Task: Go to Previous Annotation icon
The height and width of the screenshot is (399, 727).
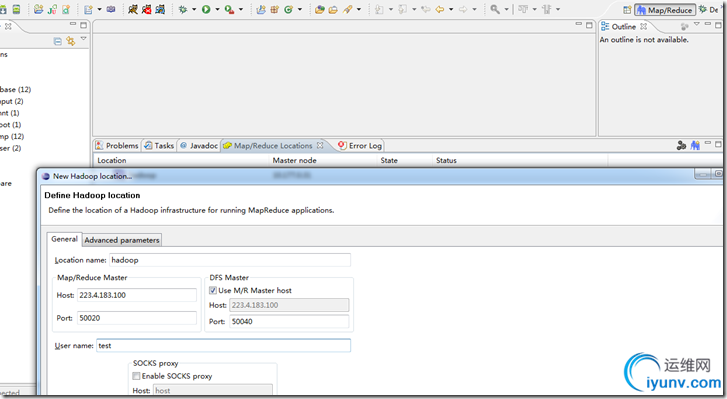Action: [x=402, y=9]
